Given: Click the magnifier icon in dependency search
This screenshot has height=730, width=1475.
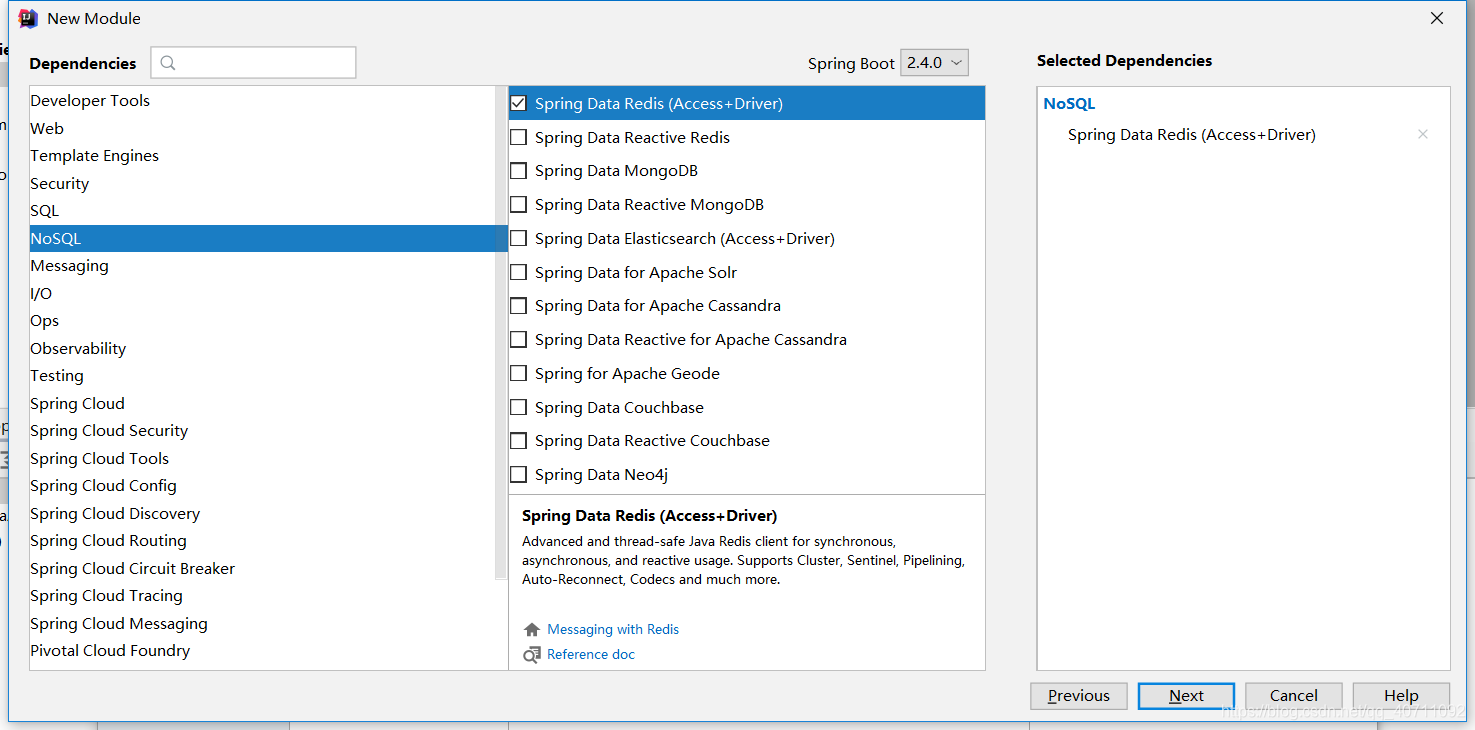Looking at the screenshot, I should 168,63.
